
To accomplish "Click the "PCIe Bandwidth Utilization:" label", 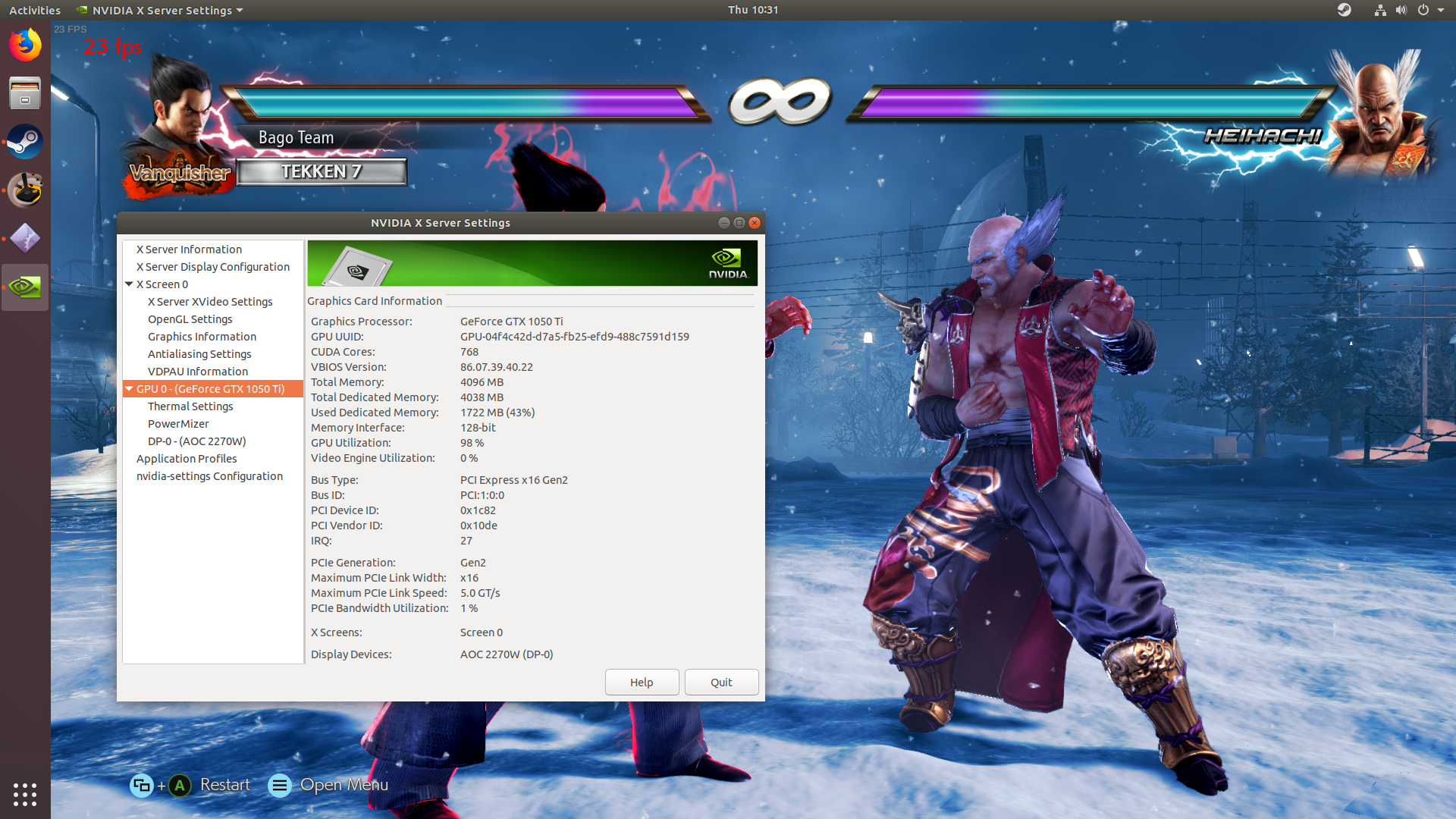I will (x=380, y=608).
